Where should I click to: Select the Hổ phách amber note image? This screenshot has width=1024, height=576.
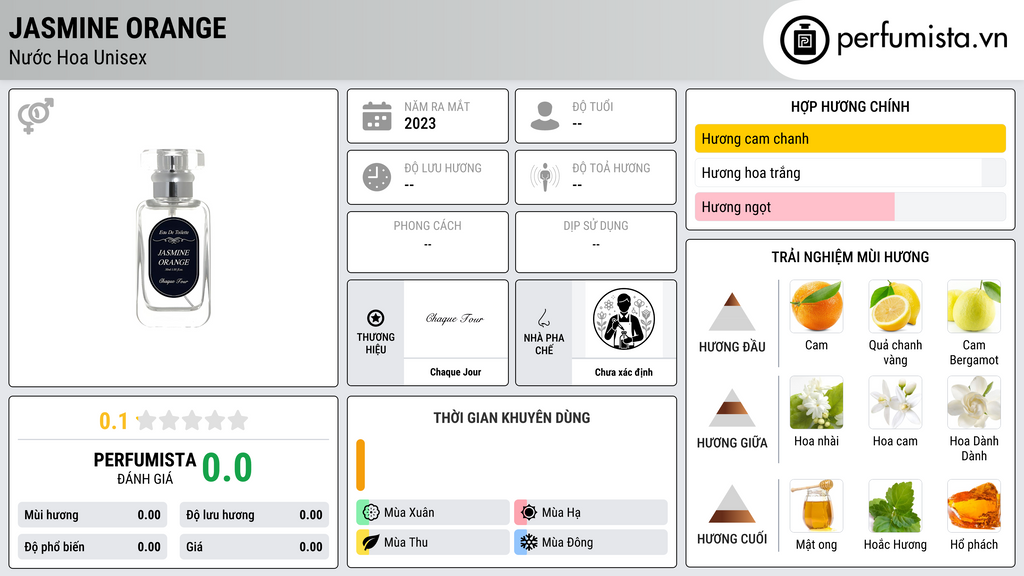click(974, 506)
